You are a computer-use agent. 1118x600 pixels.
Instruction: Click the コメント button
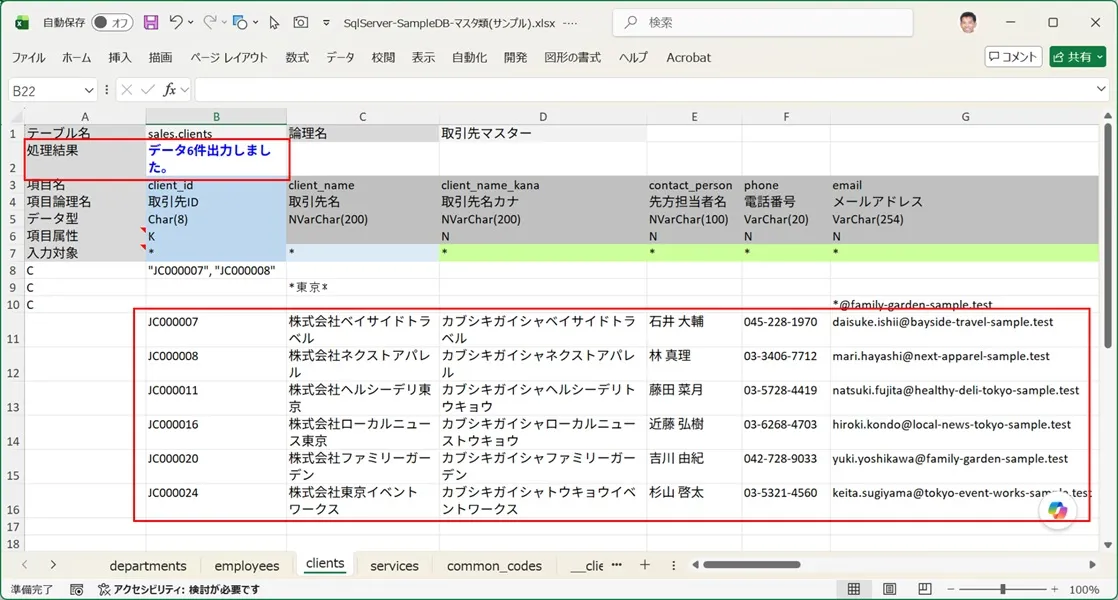click(1013, 57)
